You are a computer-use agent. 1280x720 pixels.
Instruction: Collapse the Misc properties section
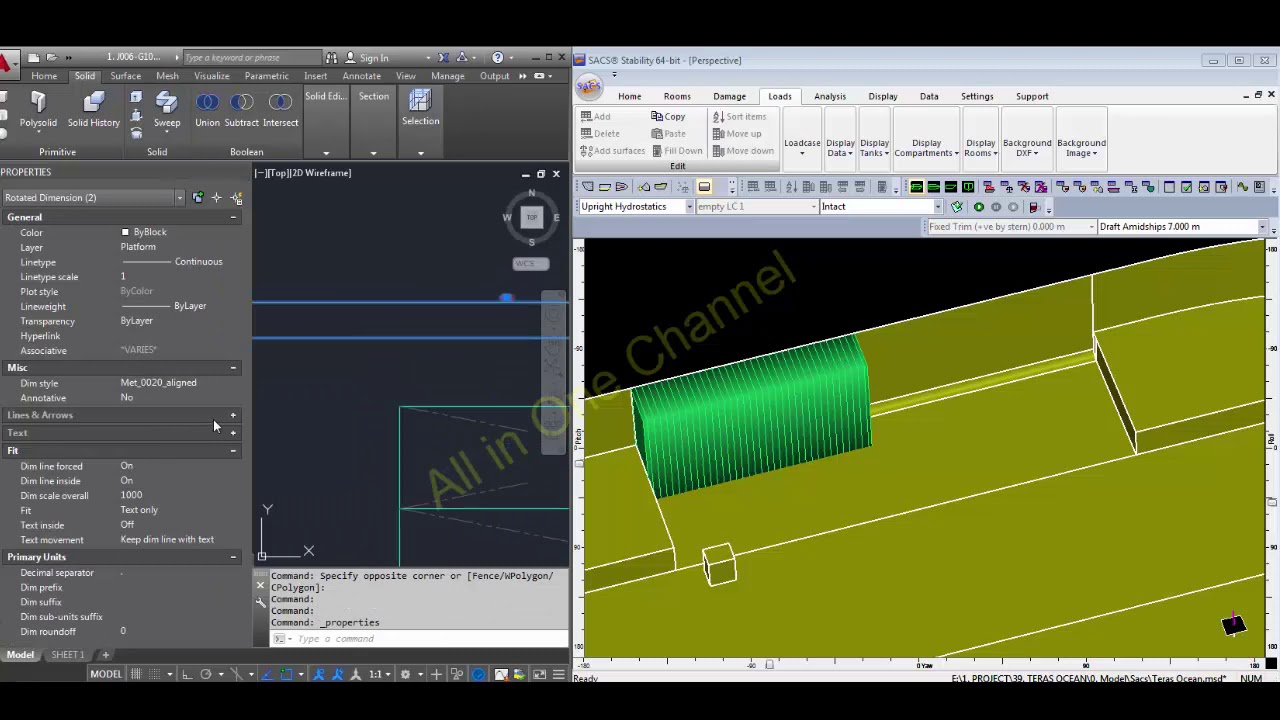click(x=233, y=368)
